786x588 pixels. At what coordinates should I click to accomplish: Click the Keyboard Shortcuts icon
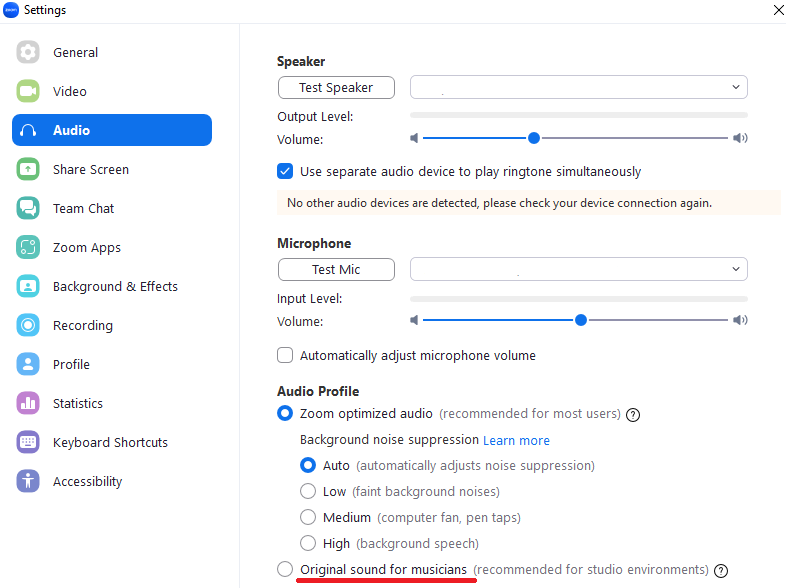point(28,442)
